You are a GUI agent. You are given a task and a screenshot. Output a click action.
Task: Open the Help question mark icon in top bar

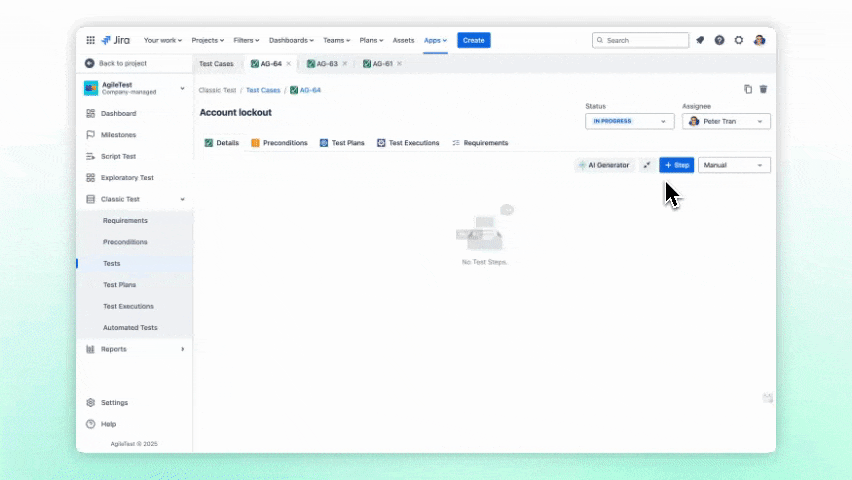click(x=719, y=40)
